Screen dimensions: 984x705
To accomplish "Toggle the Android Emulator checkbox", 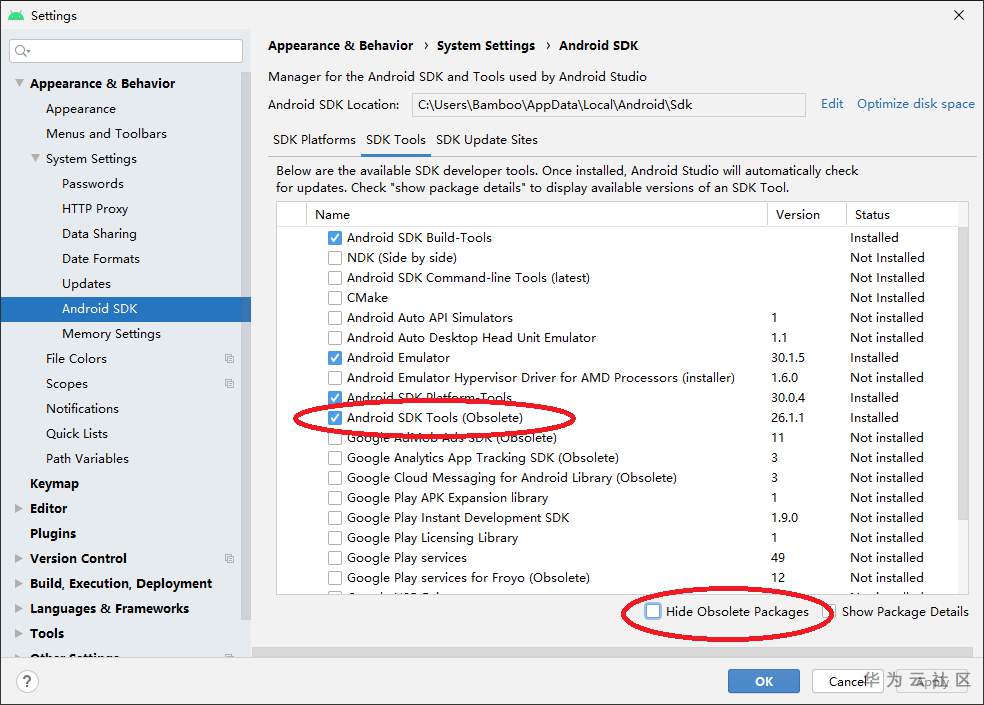I will point(335,358).
